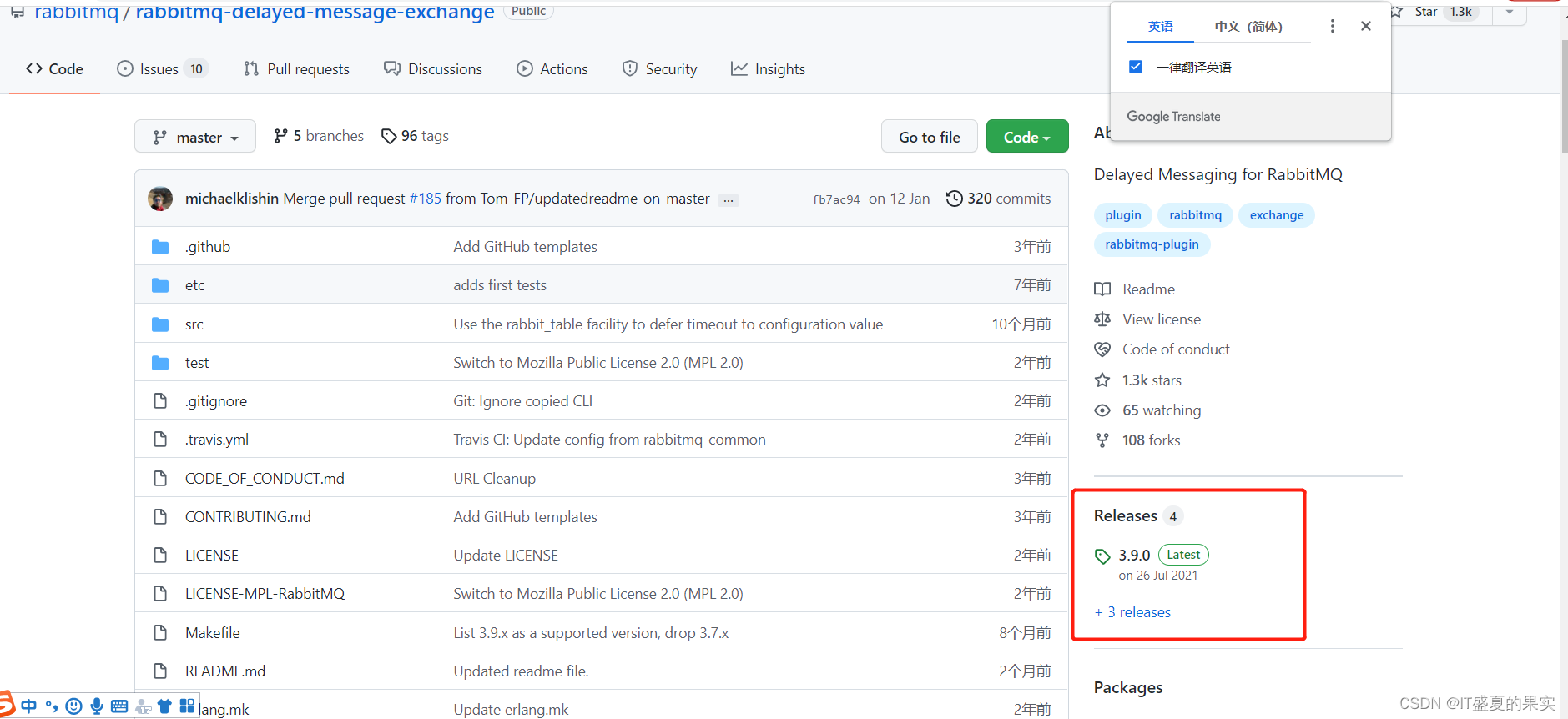Expand the Star dropdown arrow
Viewport: 1568px width, 719px height.
click(x=1510, y=12)
